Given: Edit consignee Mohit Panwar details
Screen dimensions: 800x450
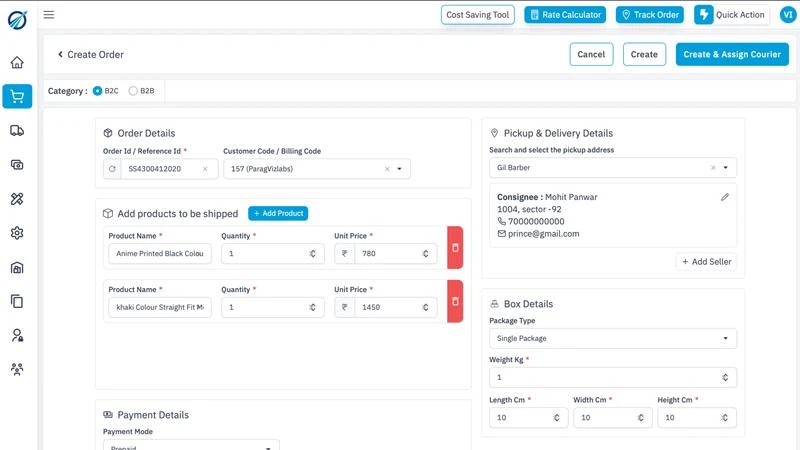Looking at the screenshot, I should (x=725, y=197).
